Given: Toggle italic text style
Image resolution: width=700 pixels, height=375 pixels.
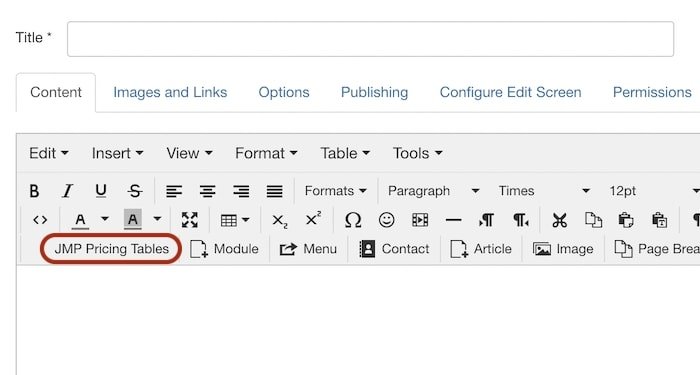Looking at the screenshot, I should tap(67, 191).
